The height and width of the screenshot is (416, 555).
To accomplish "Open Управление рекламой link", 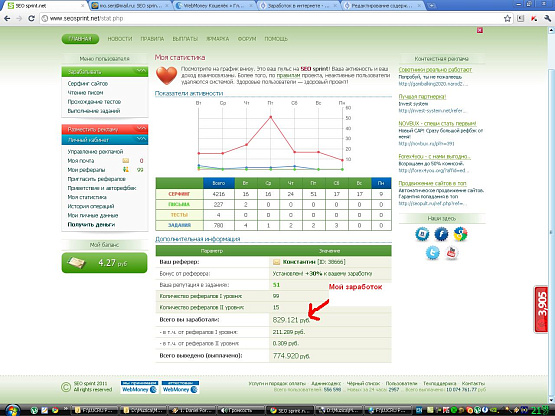I will pos(95,152).
